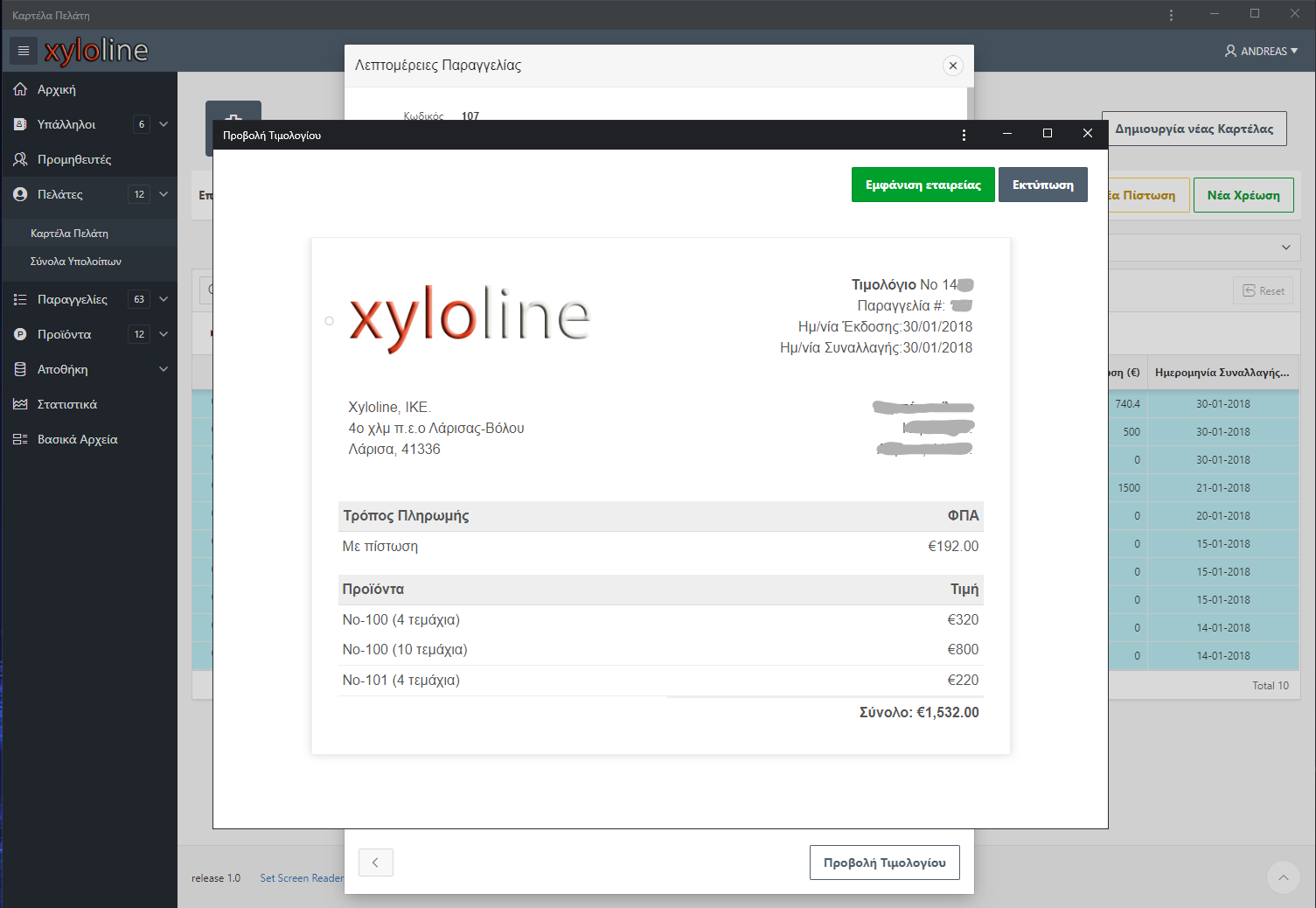Open the invoice window's three-dot options menu
This screenshot has height=908, width=1316.
tap(964, 135)
